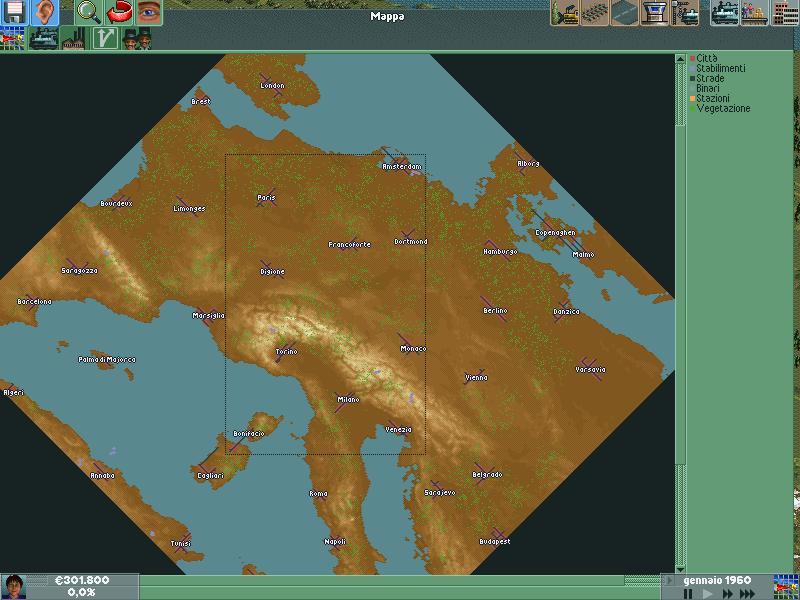The image size is (800, 600).
Task: Select the control tower building tool
Action: click(x=654, y=13)
